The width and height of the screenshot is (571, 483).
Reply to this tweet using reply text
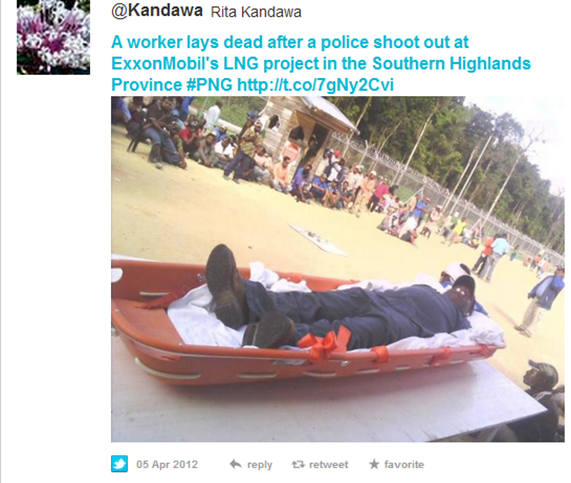point(260,465)
